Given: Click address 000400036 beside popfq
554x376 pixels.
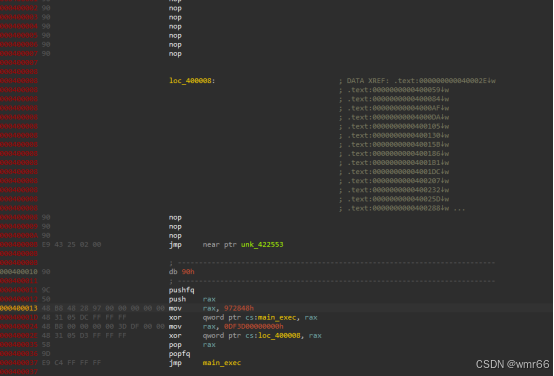Looking at the screenshot, I should pyautogui.click(x=19, y=354).
